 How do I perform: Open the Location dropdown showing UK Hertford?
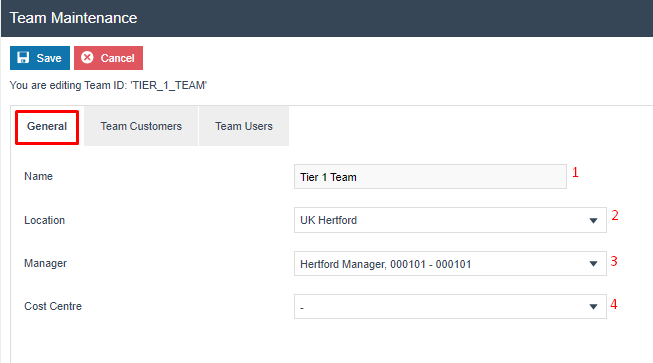click(x=450, y=220)
